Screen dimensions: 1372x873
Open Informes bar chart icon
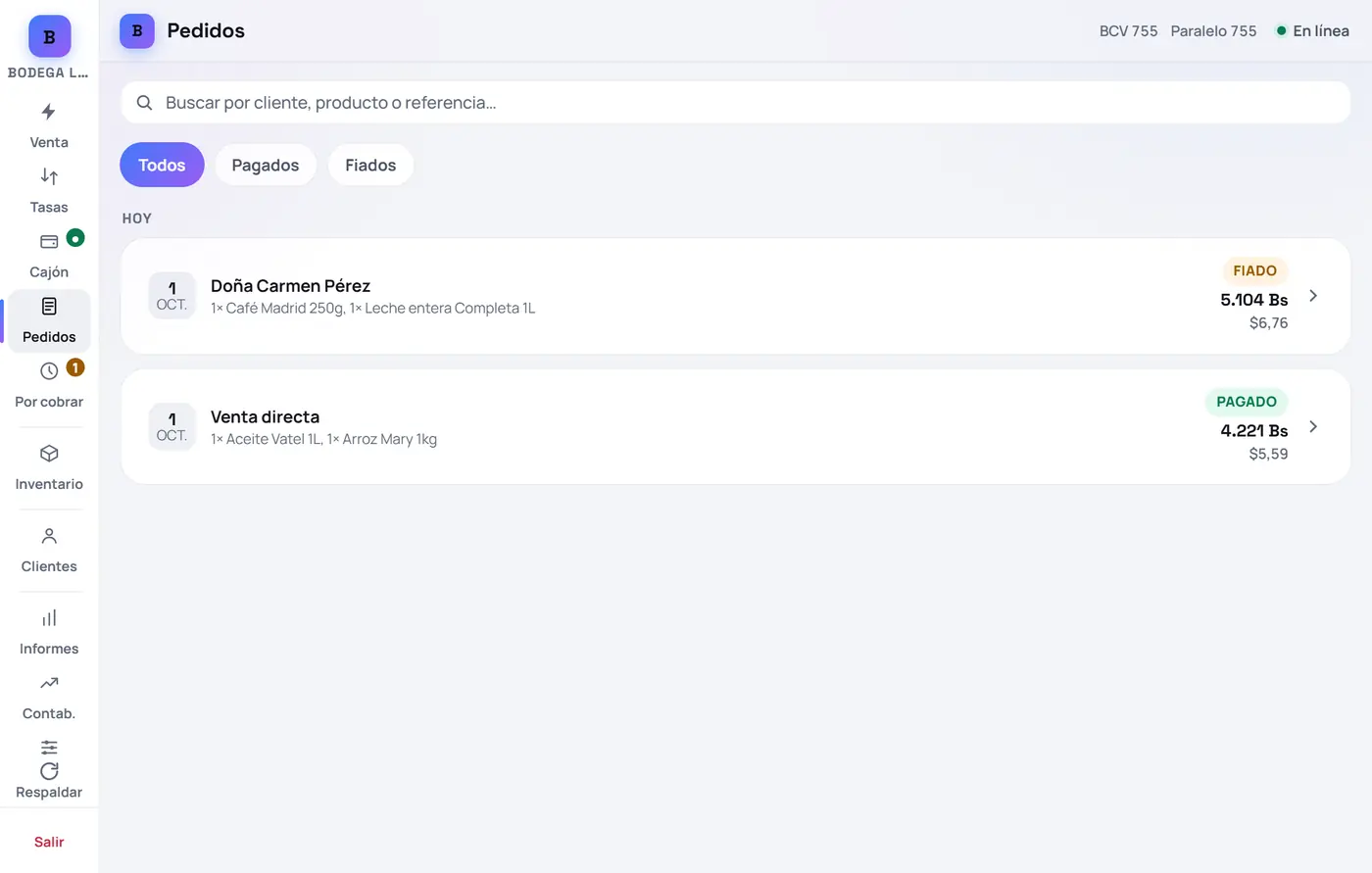[x=49, y=618]
